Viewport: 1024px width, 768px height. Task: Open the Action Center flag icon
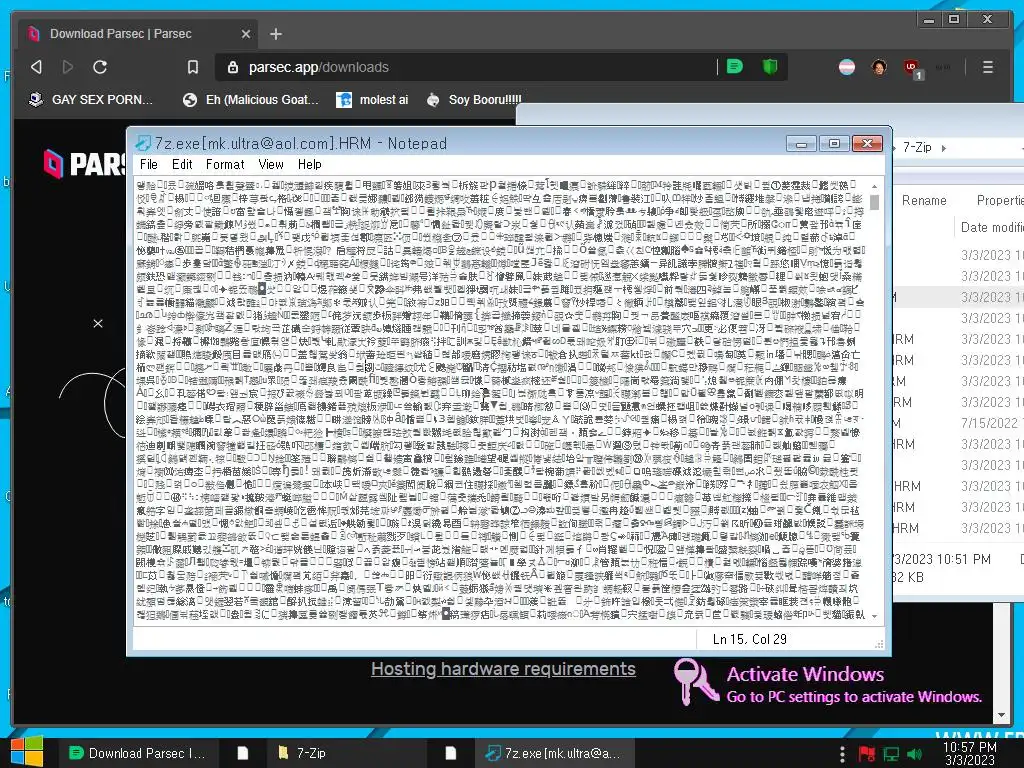click(867, 754)
